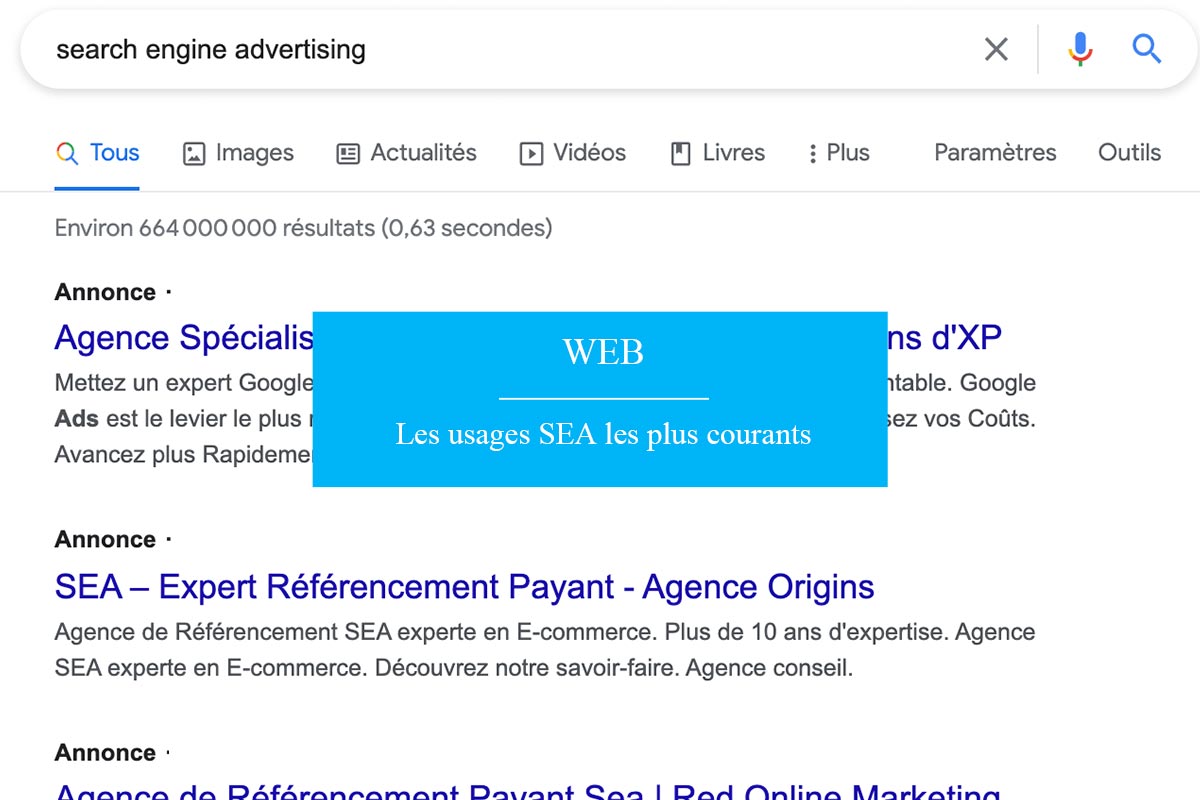Image resolution: width=1200 pixels, height=800 pixels.
Task: Open the Red Online Marketing ad link
Action: click(528, 790)
